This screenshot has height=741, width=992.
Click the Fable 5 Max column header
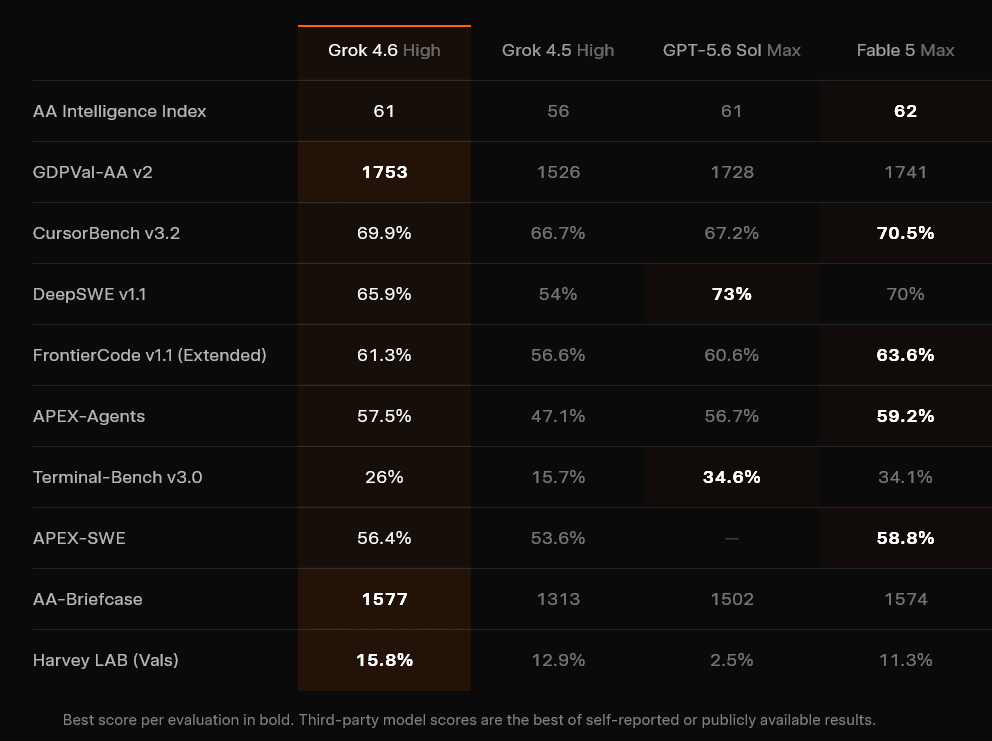pos(905,51)
